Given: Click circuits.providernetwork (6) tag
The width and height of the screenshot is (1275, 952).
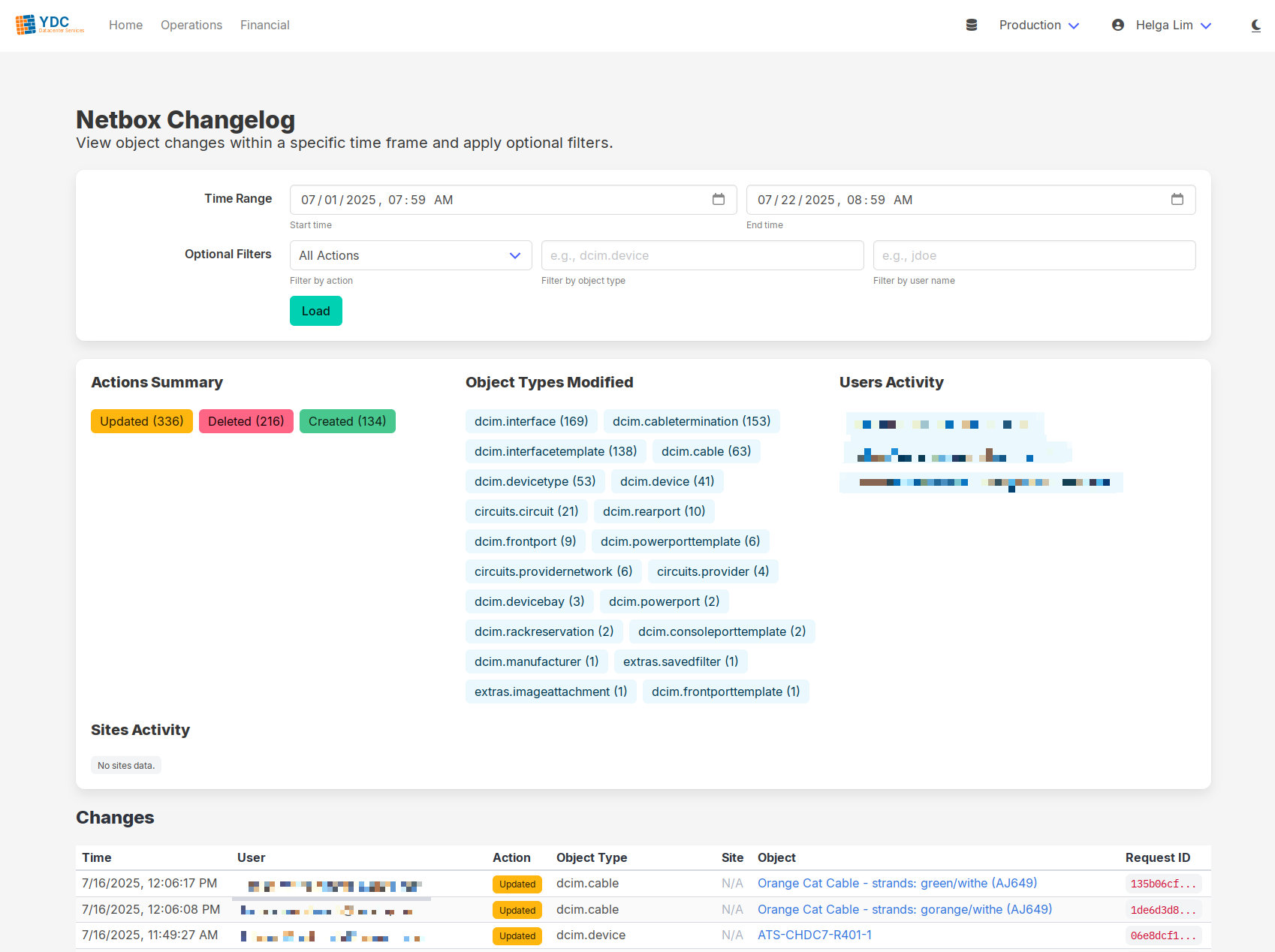Looking at the screenshot, I should [x=553, y=571].
